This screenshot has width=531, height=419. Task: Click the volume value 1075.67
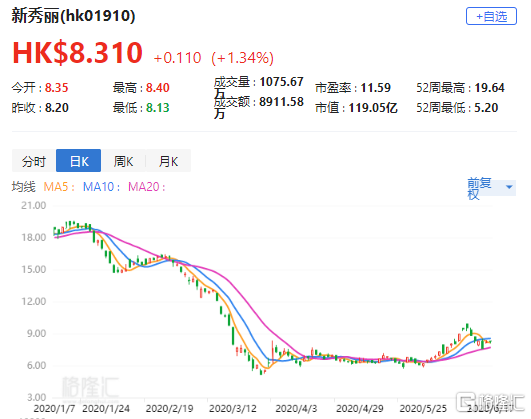[281, 82]
